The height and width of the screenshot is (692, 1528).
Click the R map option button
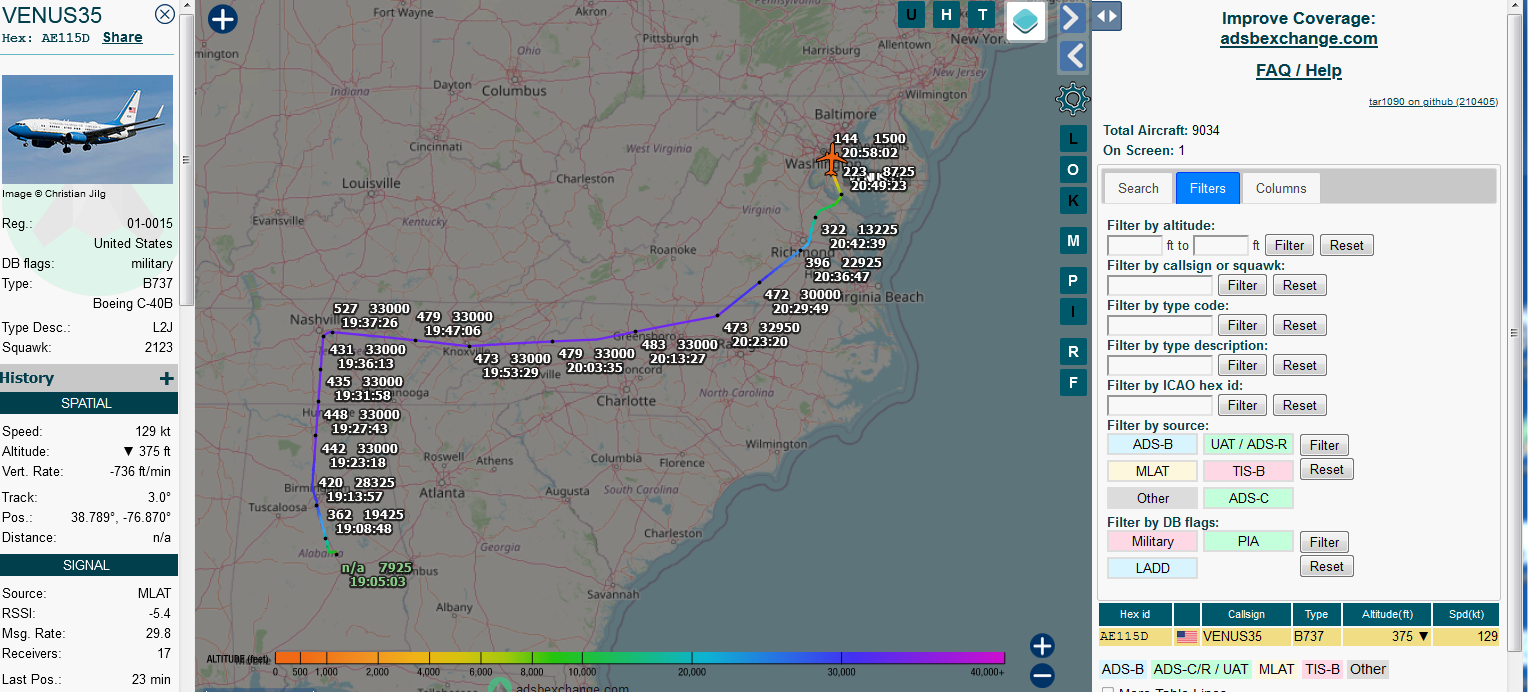(1073, 352)
